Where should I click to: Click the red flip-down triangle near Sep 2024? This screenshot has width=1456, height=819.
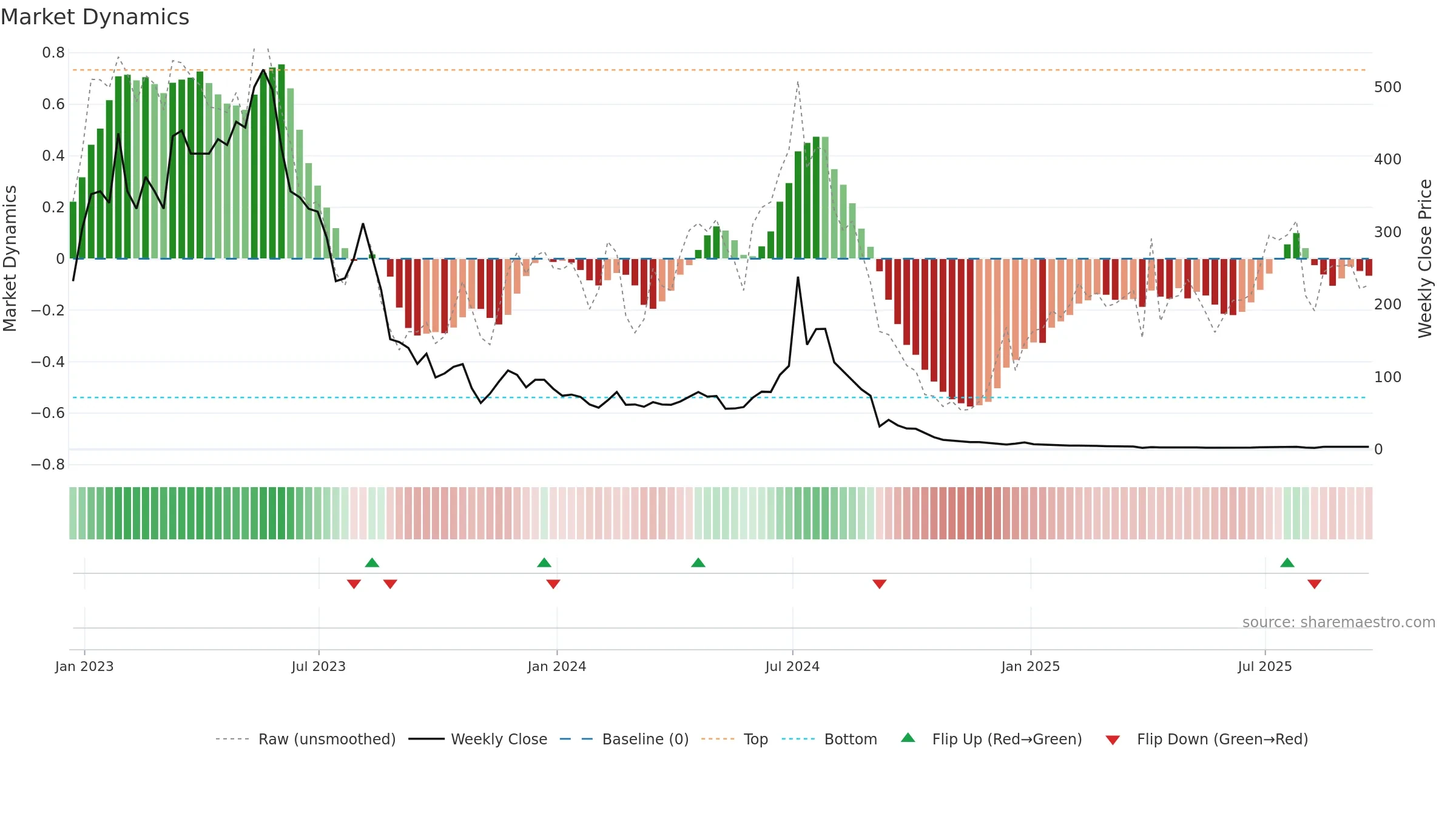(x=880, y=584)
